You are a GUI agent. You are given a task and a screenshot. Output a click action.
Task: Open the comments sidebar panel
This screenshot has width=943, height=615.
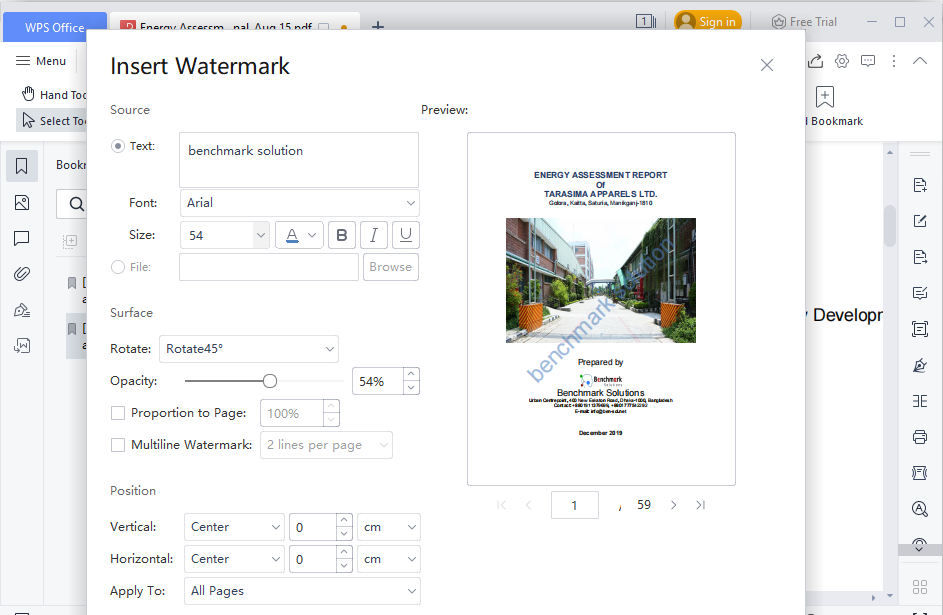[22, 239]
